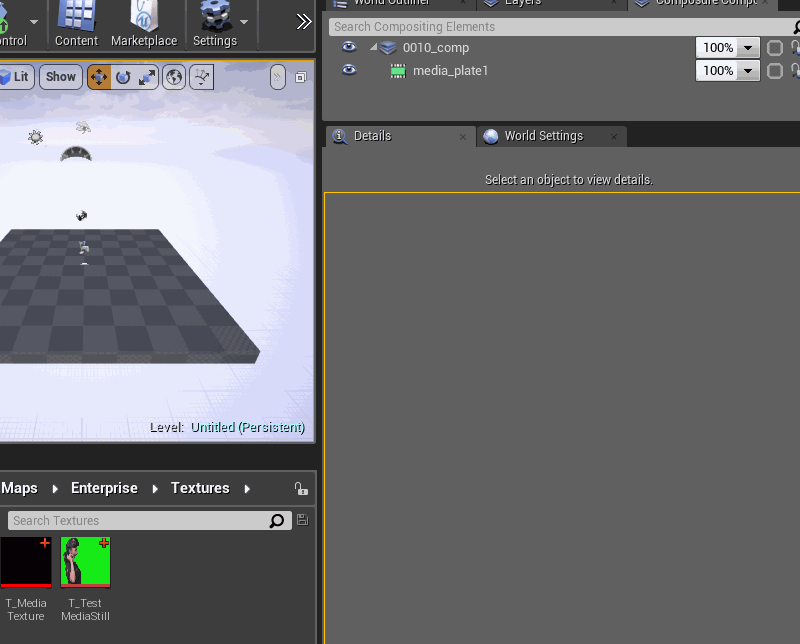Screen dimensions: 800x644
Task: Click the Lit view mode button
Action: [15, 77]
